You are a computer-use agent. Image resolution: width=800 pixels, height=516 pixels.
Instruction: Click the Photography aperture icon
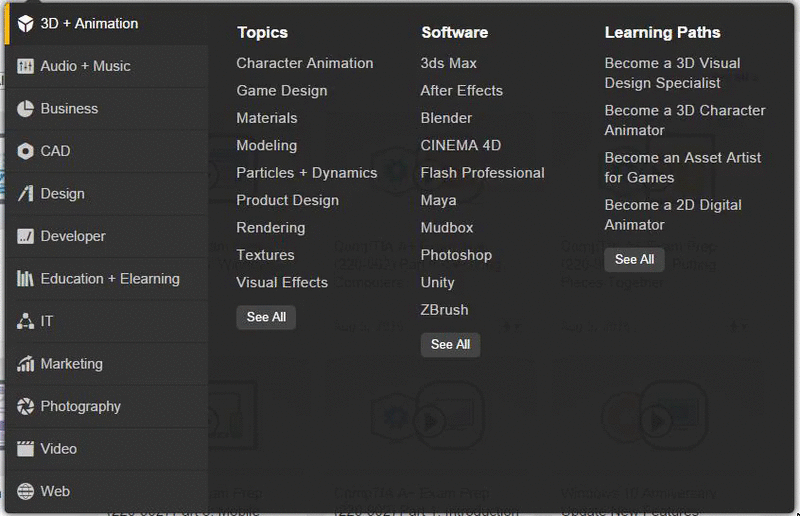[x=26, y=406]
